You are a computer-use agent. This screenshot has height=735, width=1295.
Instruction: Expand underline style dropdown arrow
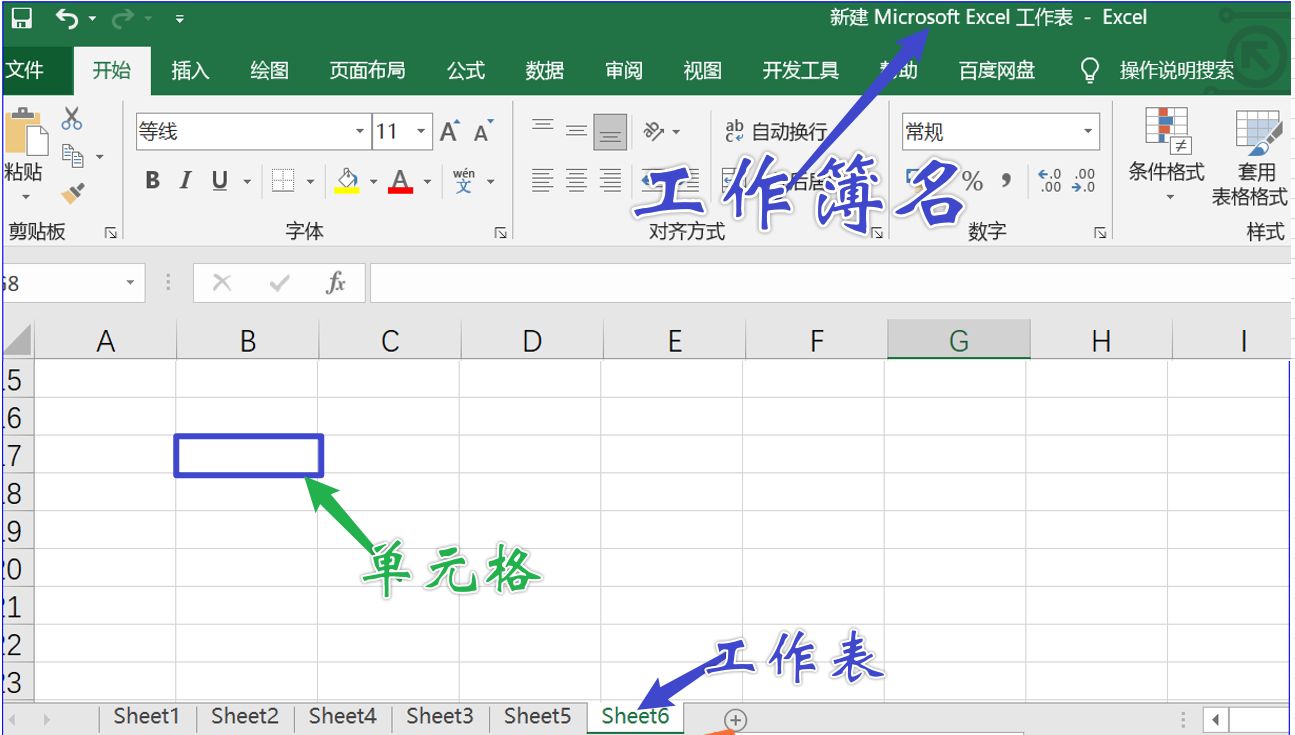point(247,182)
